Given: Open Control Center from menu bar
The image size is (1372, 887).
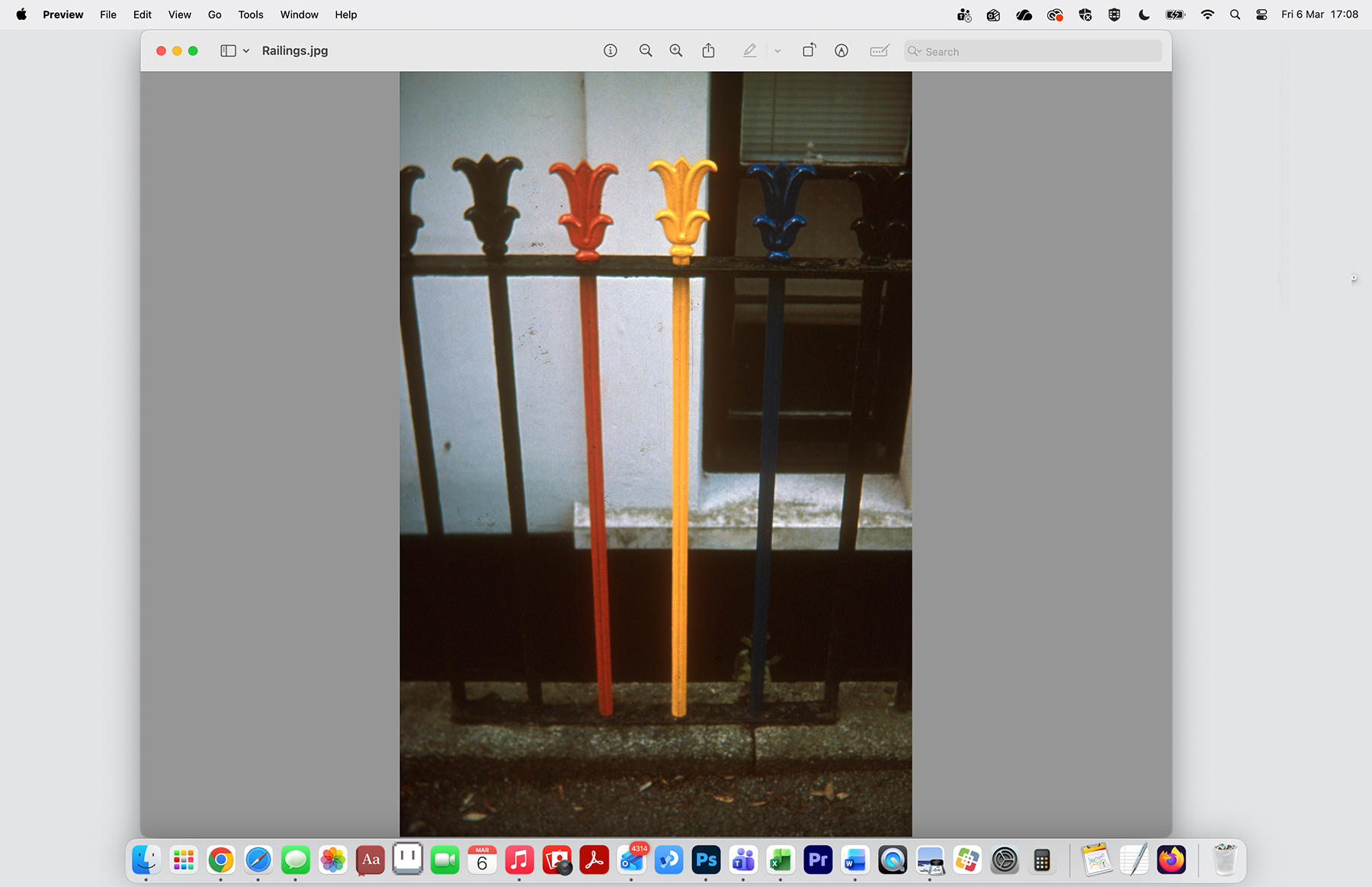Looking at the screenshot, I should pos(1261,14).
